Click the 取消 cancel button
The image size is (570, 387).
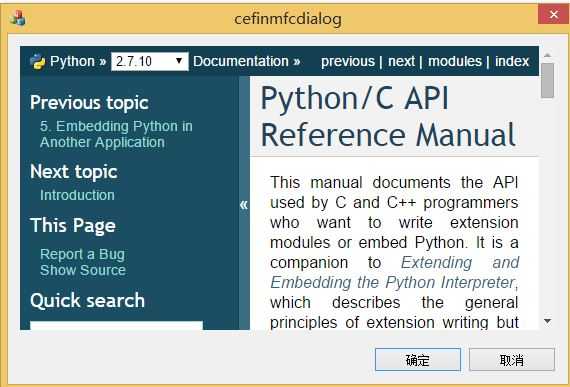point(511,360)
